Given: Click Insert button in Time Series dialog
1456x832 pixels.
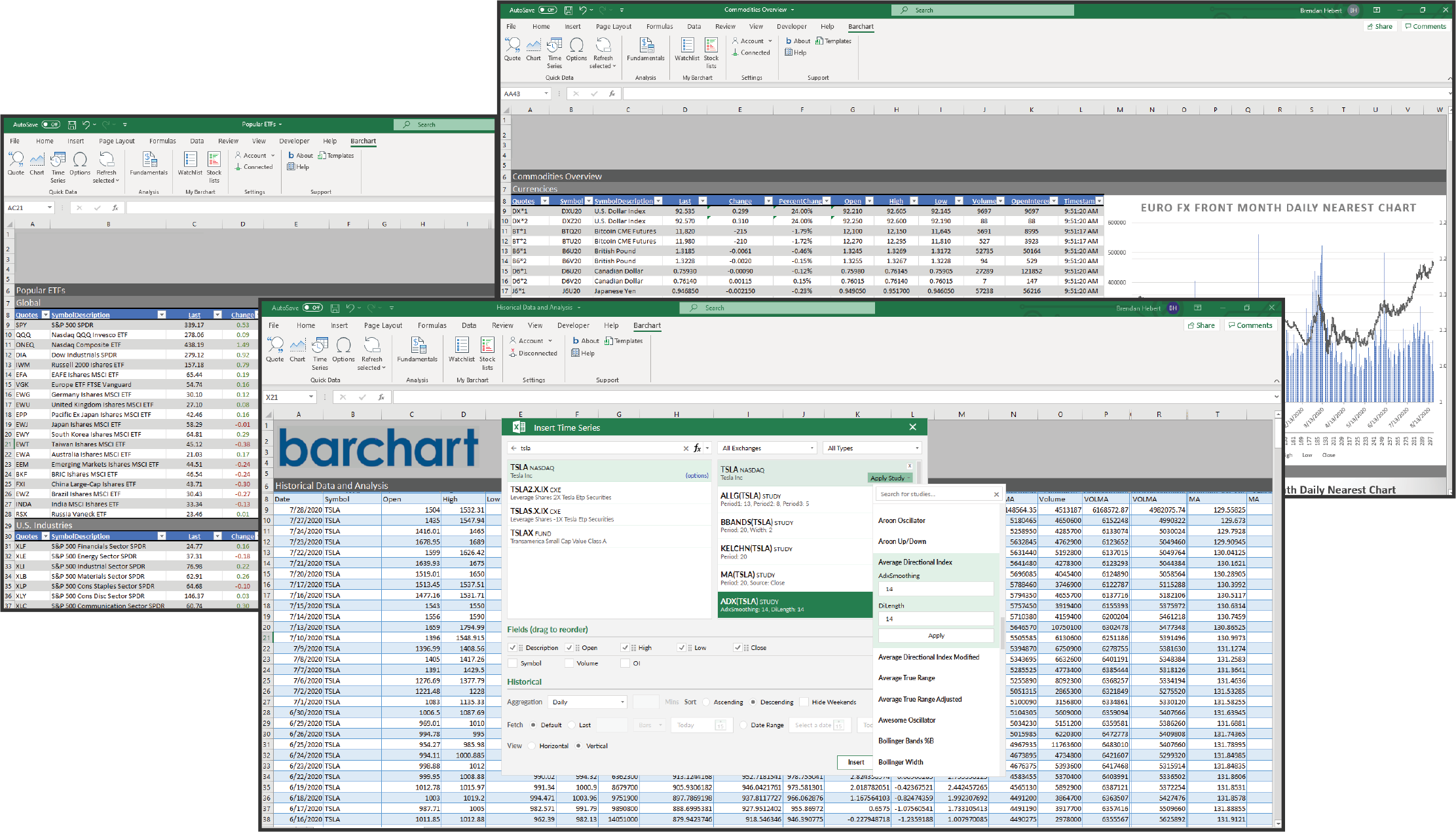Looking at the screenshot, I should [855, 762].
